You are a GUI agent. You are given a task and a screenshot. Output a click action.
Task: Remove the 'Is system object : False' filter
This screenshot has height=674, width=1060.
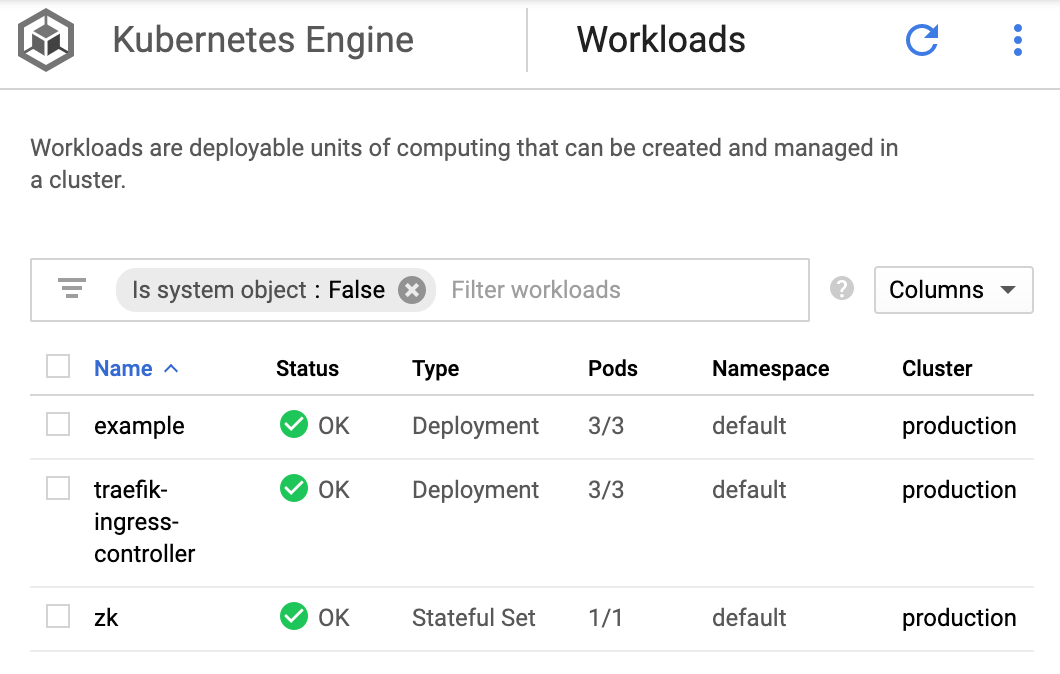411,290
